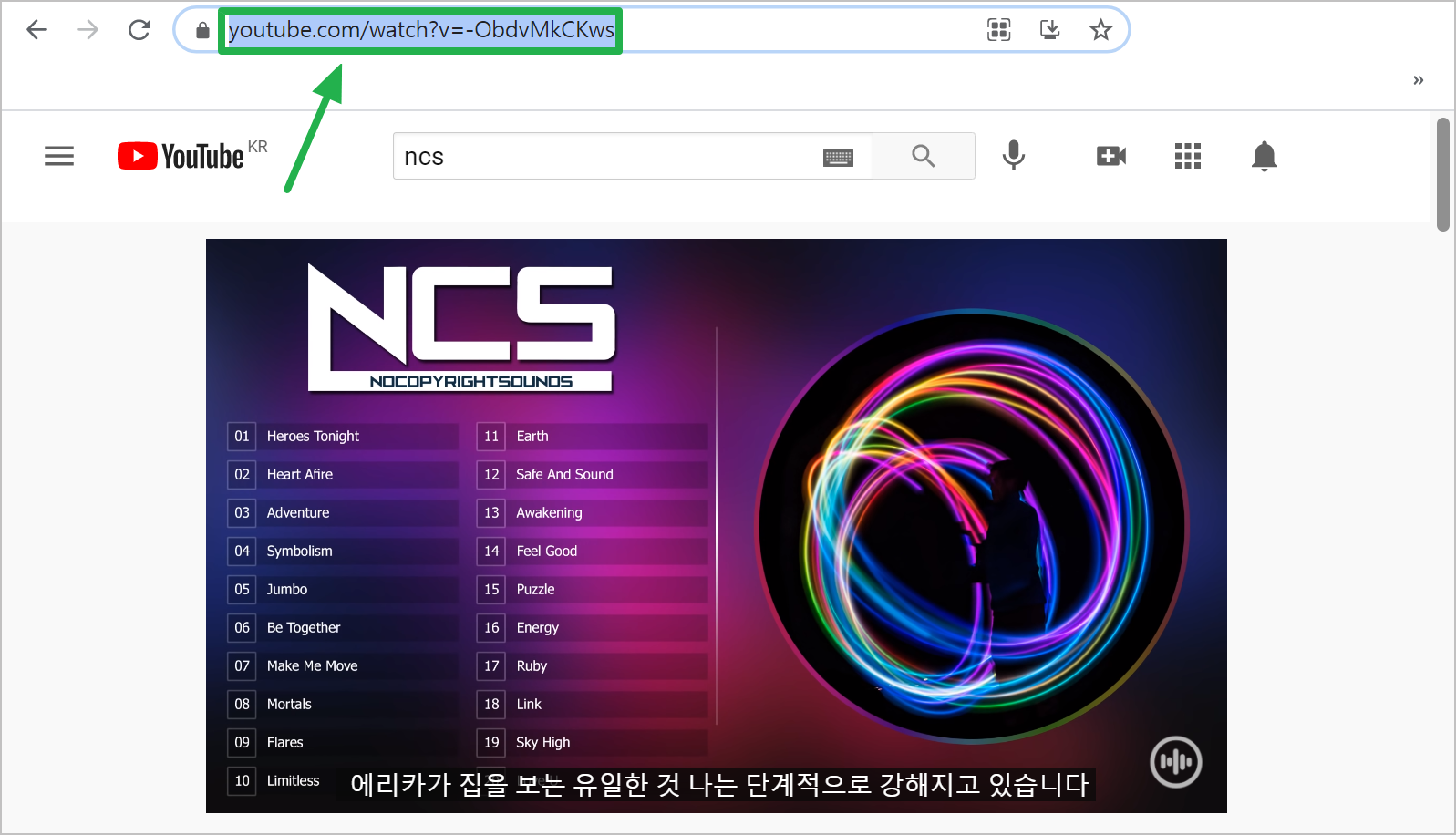Click track 11 Earth

point(593,436)
